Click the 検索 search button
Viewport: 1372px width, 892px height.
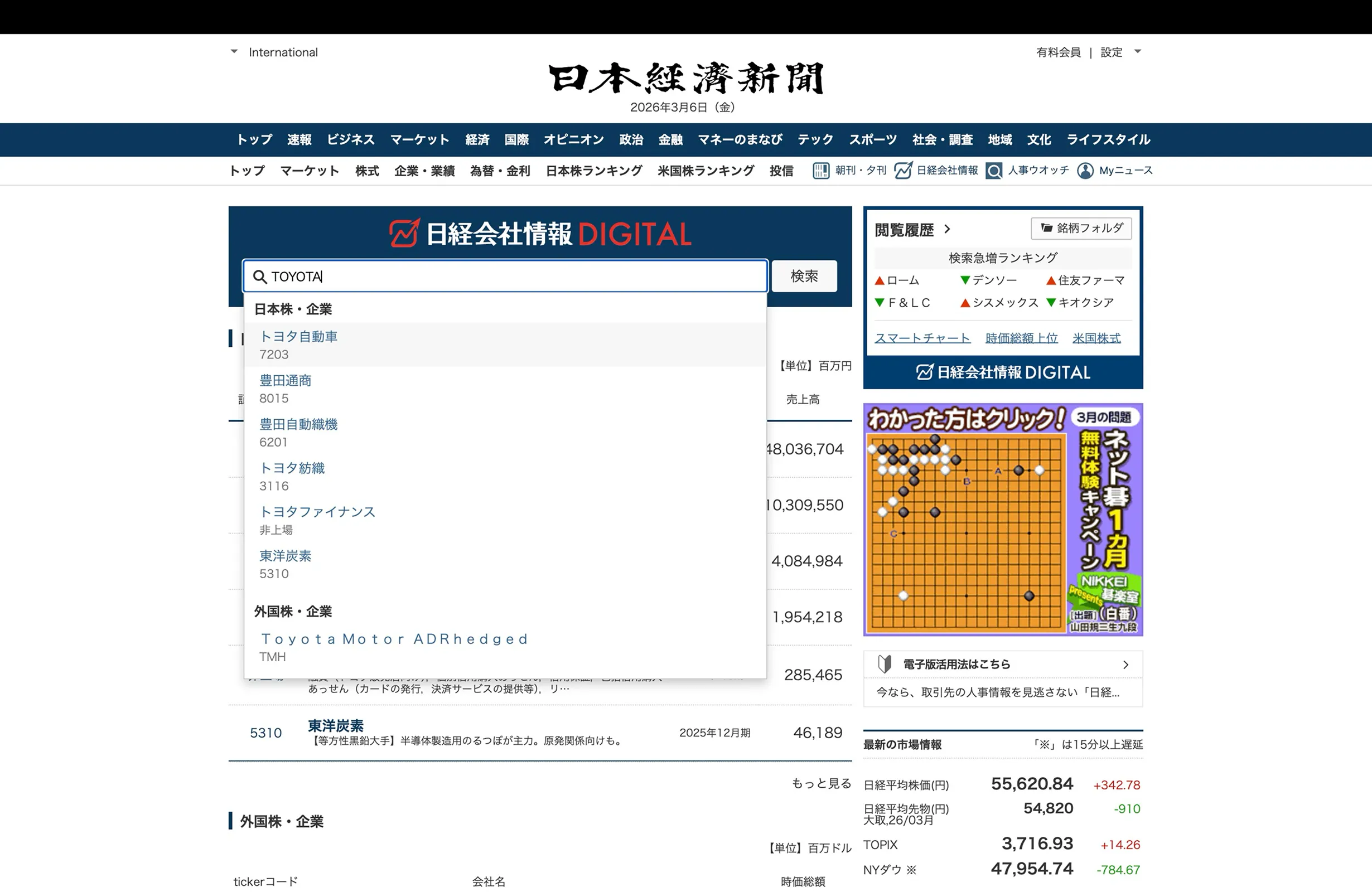804,276
